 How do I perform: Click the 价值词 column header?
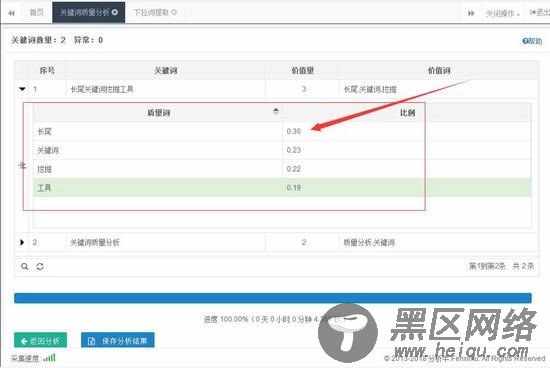[x=439, y=70]
